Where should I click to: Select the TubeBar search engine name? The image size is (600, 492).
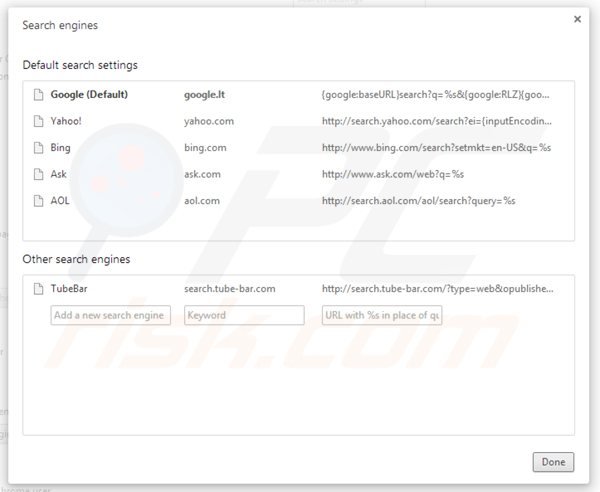(69, 288)
